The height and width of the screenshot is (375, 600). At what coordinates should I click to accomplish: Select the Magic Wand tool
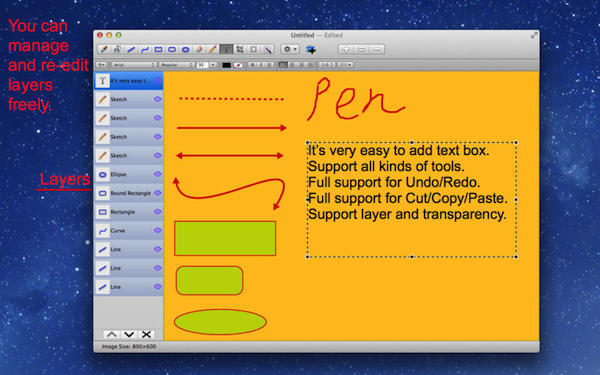(267, 49)
